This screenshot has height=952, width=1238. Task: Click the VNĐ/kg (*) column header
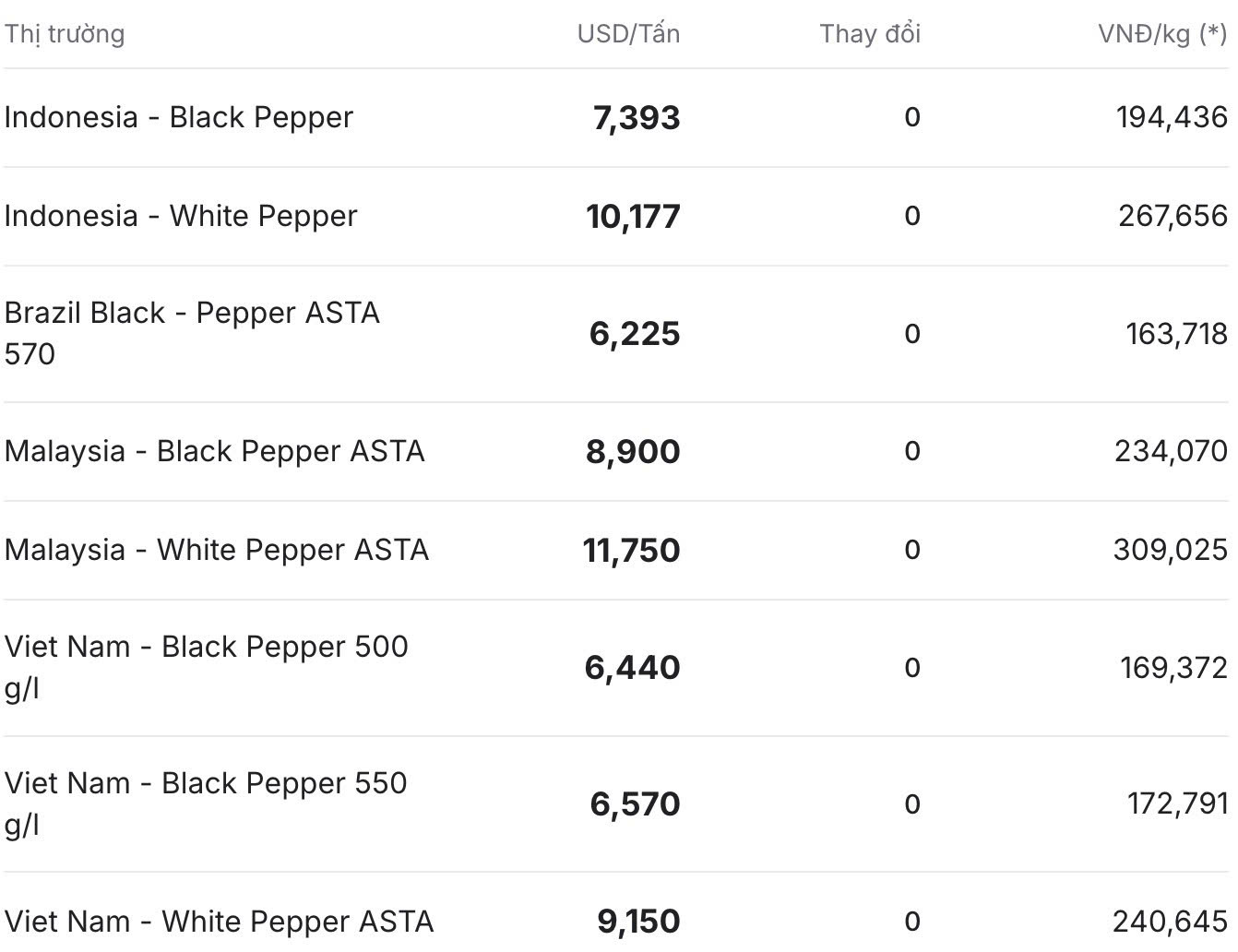(x=1162, y=34)
